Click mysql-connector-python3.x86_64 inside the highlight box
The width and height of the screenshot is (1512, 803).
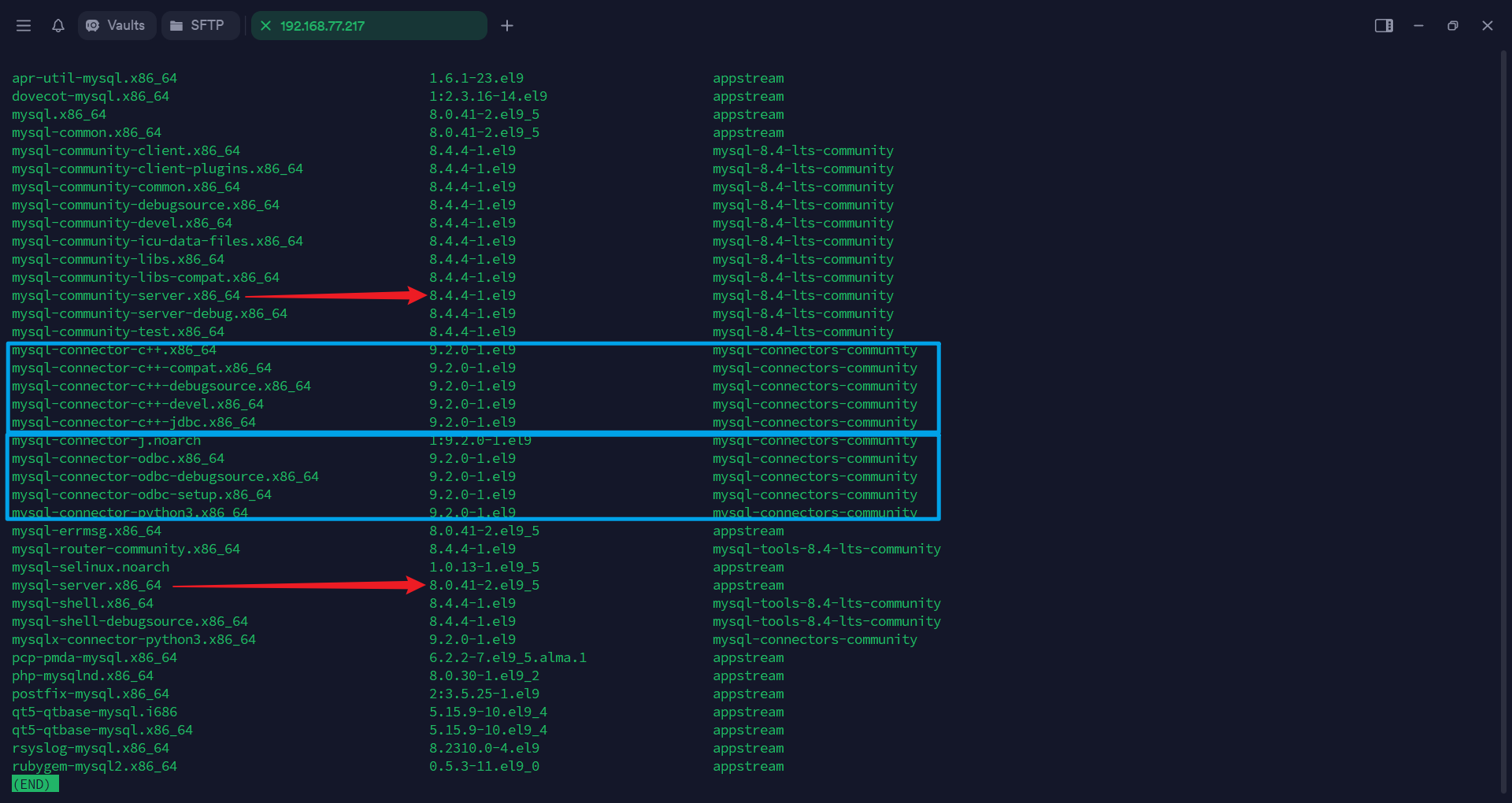(130, 512)
